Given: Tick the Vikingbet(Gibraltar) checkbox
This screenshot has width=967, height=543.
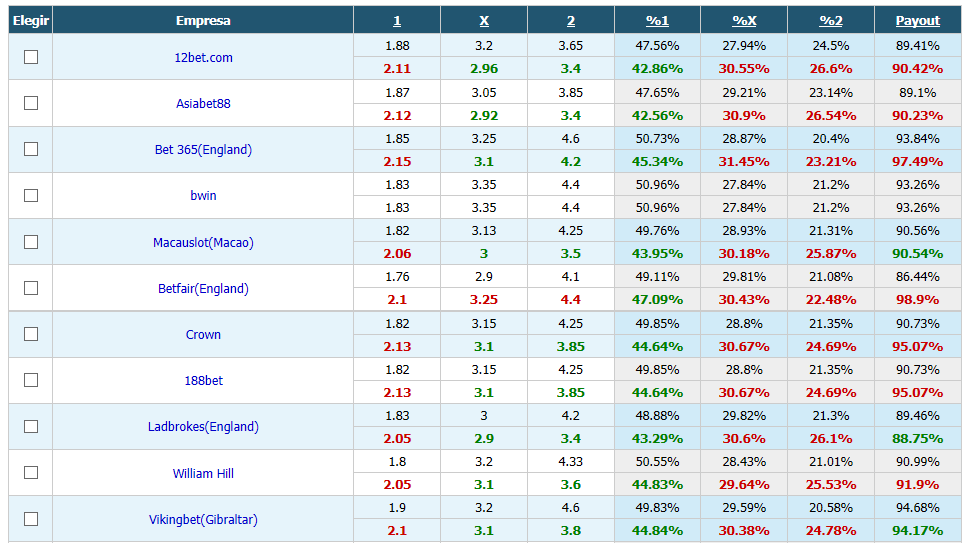Looking at the screenshot, I should click(31, 519).
